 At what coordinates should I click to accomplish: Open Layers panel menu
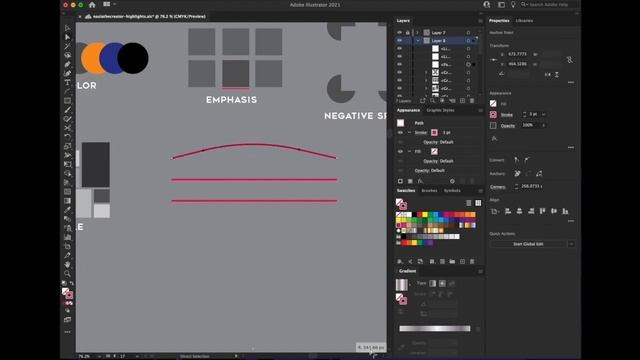pos(480,20)
